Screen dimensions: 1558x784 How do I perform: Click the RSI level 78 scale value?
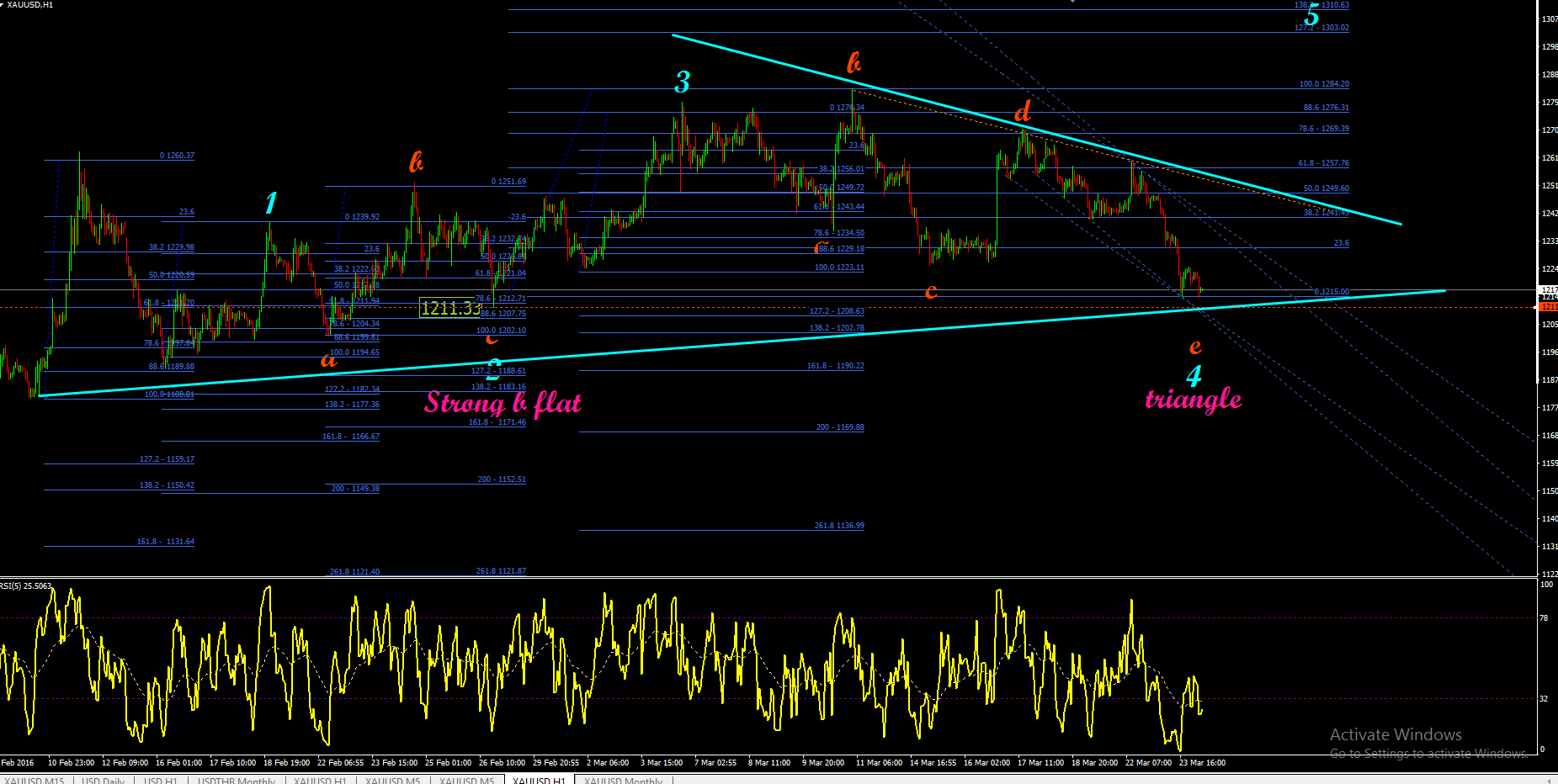(x=1544, y=618)
